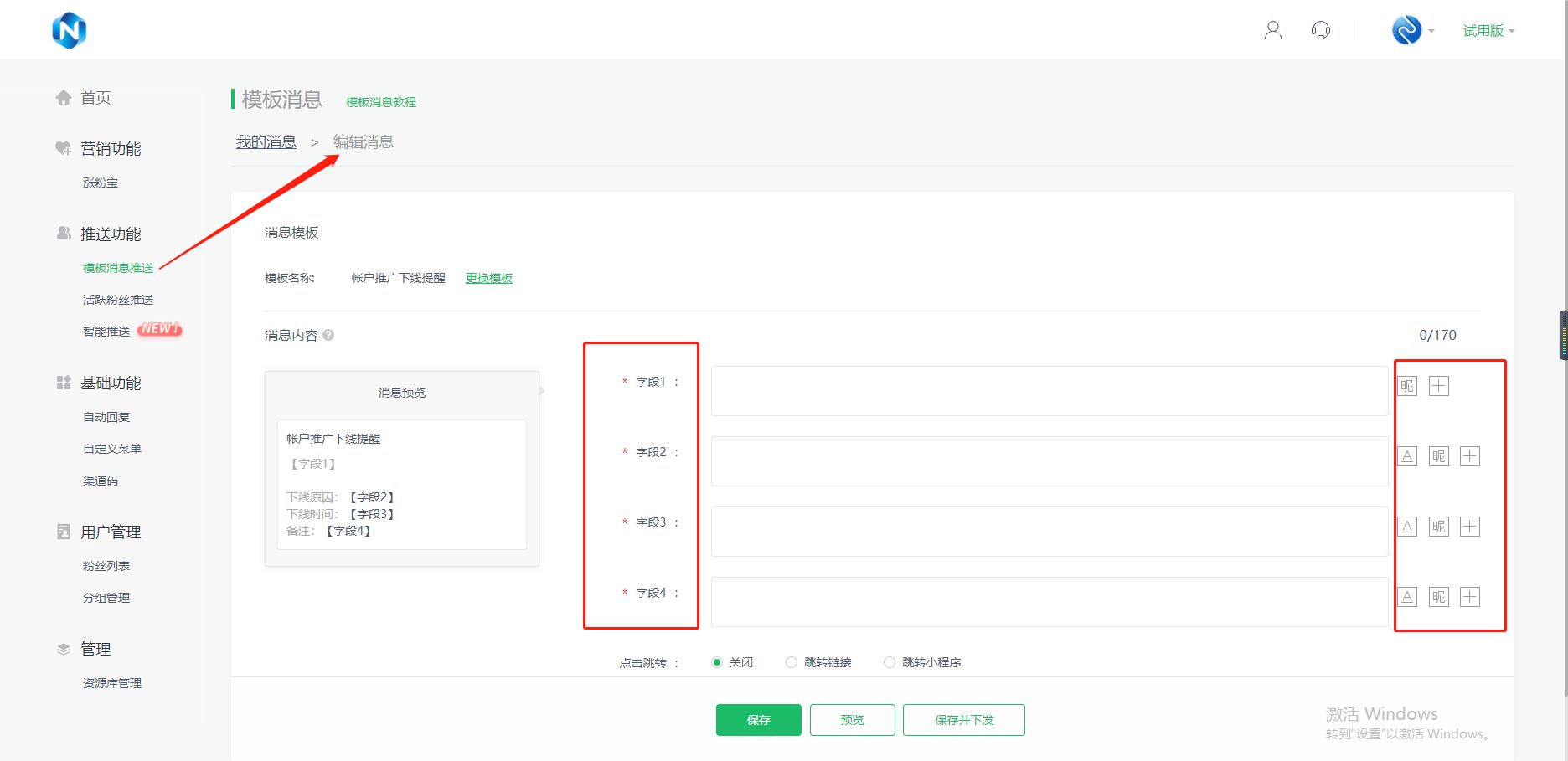
Task: Go to 自定义菜单 in sidebar
Action: (112, 449)
